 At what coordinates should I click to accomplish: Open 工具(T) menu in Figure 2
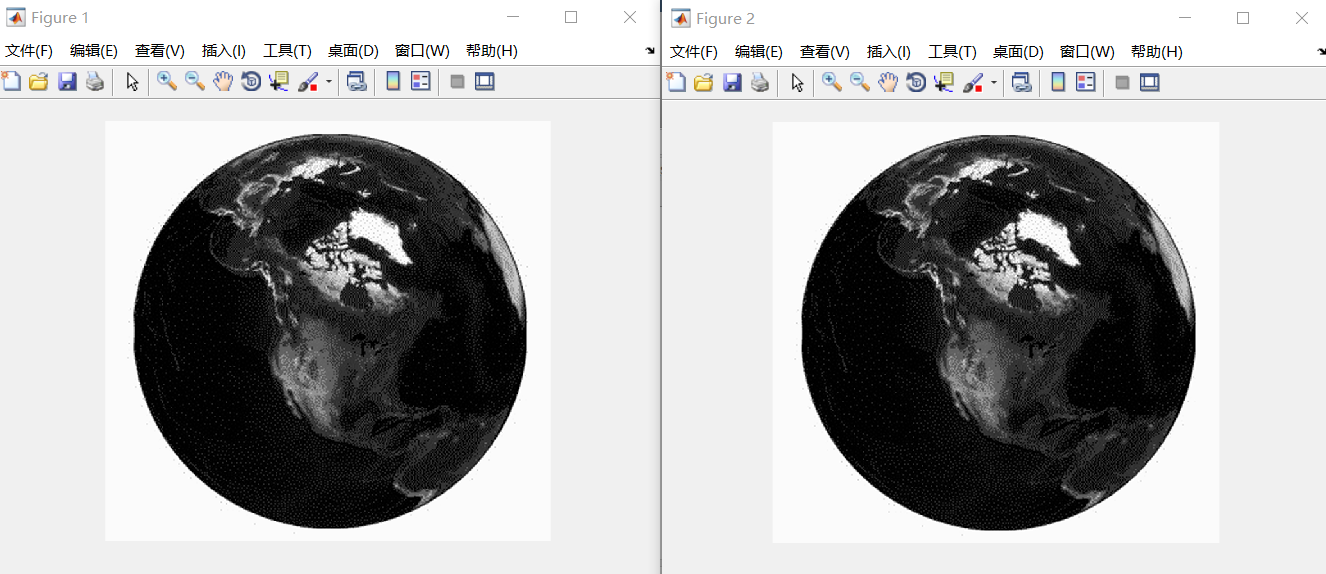pyautogui.click(x=953, y=51)
